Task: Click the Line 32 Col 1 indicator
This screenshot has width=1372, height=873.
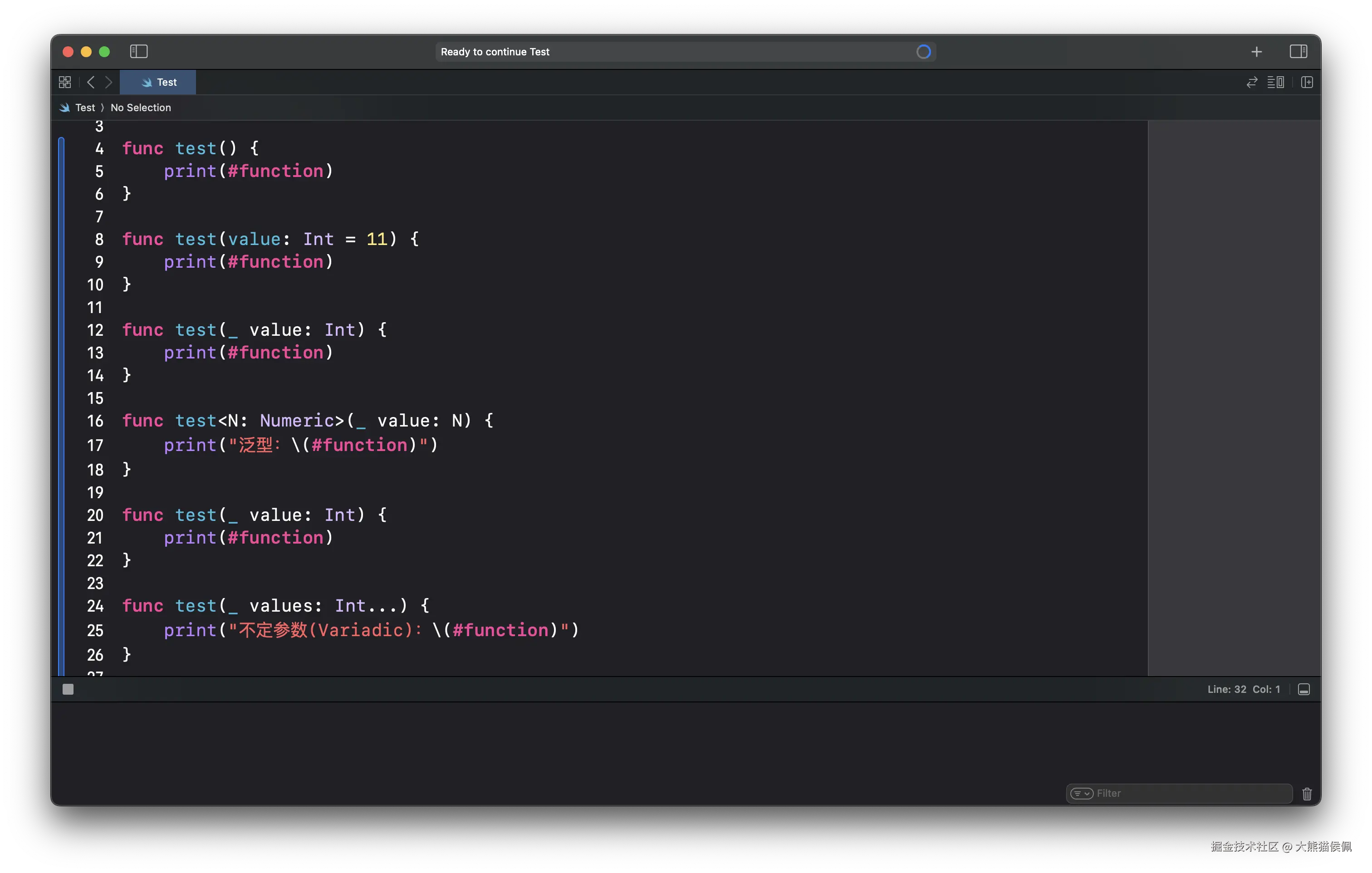Action: (1243, 690)
